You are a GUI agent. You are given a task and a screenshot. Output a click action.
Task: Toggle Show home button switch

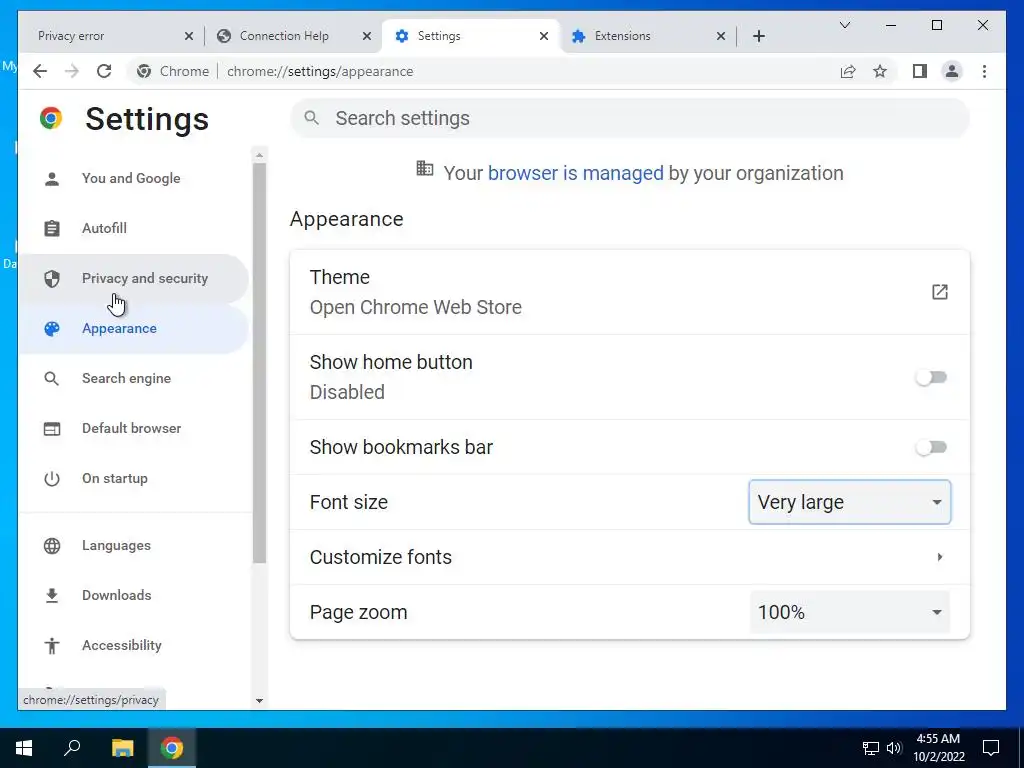click(x=931, y=377)
